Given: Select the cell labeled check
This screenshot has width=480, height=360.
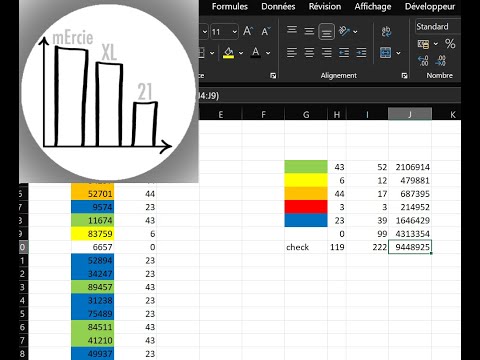Looking at the screenshot, I should tap(306, 247).
